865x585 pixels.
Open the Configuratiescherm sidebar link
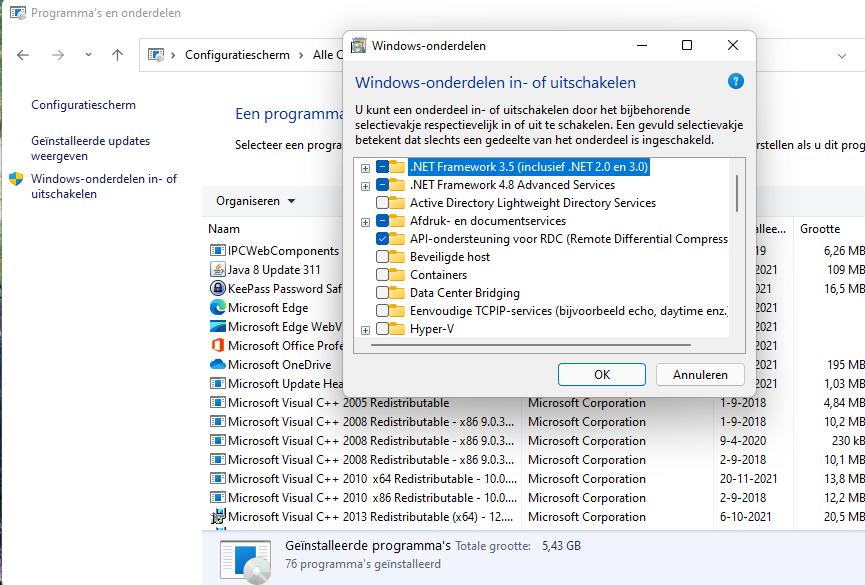point(83,105)
